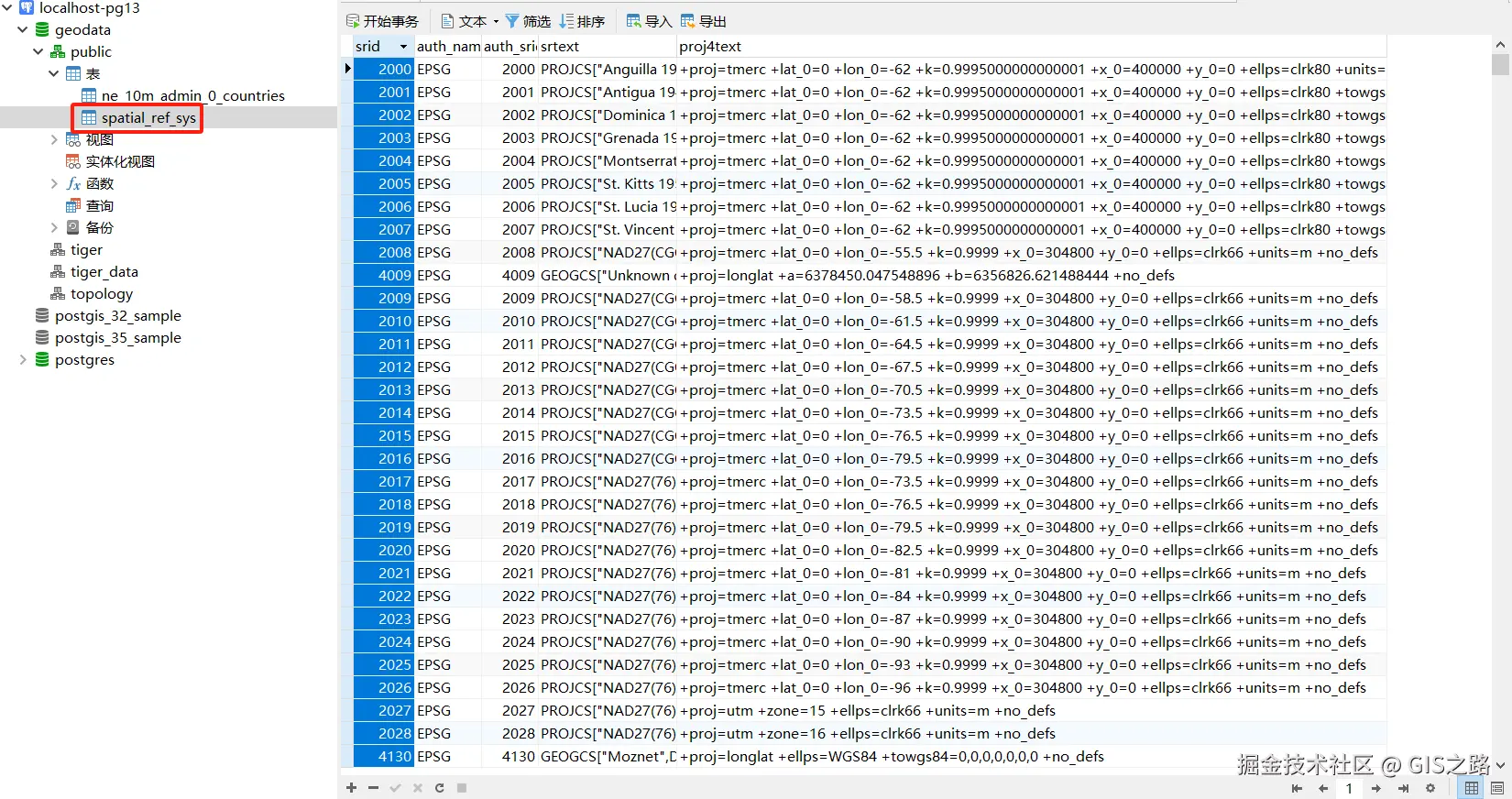
Task: Click the srtext cell GEOGCS["Moznet"
Action: pos(608,756)
